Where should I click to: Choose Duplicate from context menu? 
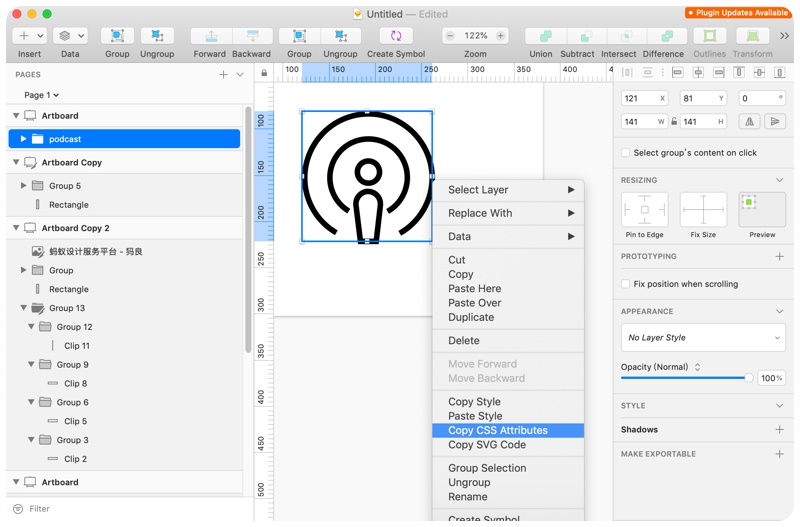(x=508, y=317)
